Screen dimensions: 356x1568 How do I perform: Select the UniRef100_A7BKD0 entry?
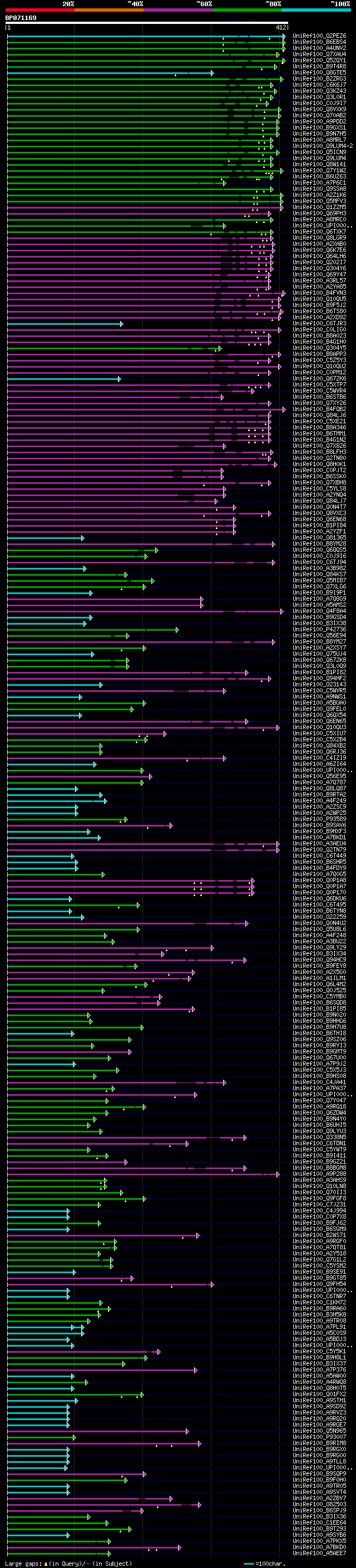319,1547
